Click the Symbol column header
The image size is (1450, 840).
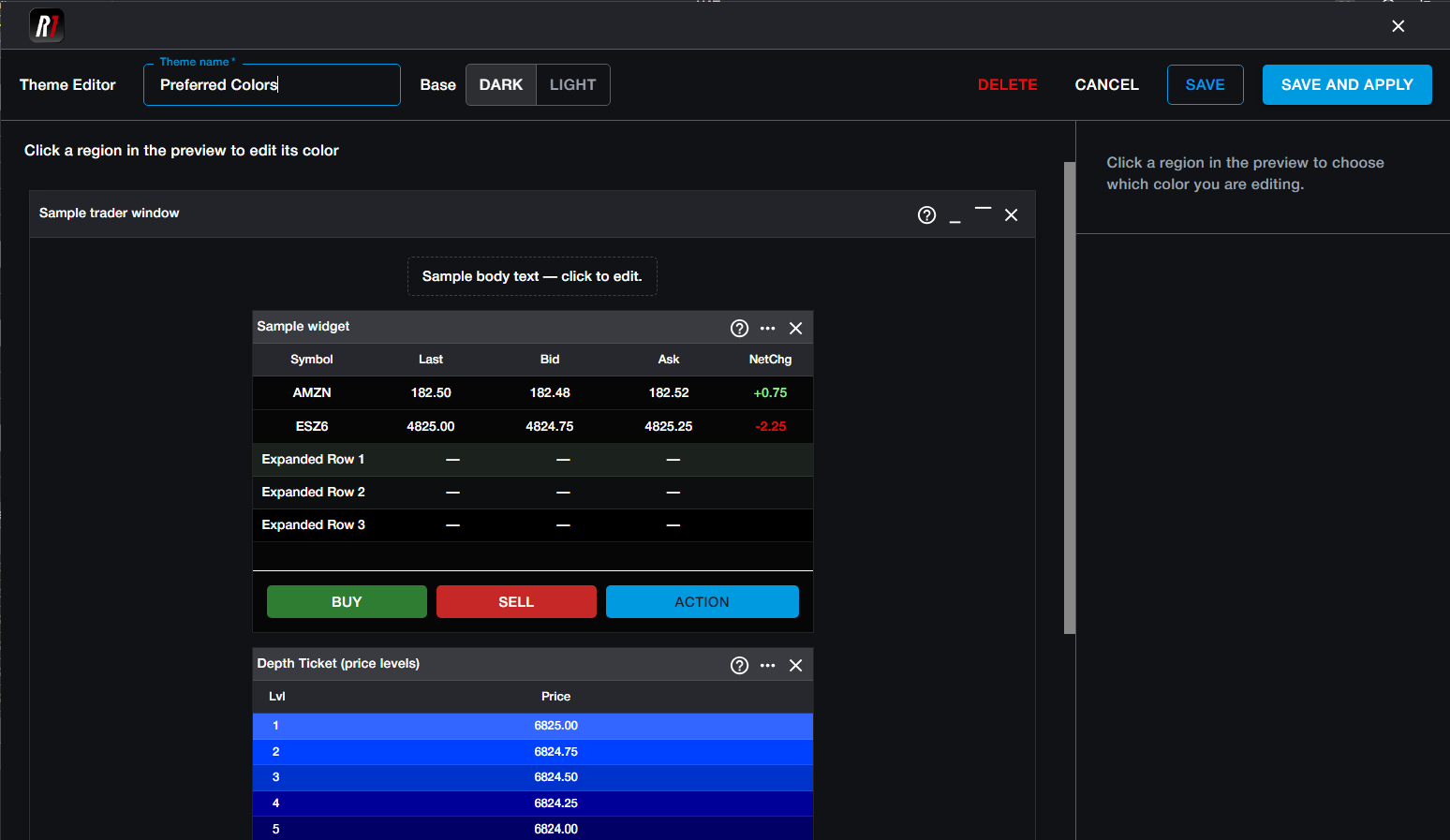pos(312,360)
